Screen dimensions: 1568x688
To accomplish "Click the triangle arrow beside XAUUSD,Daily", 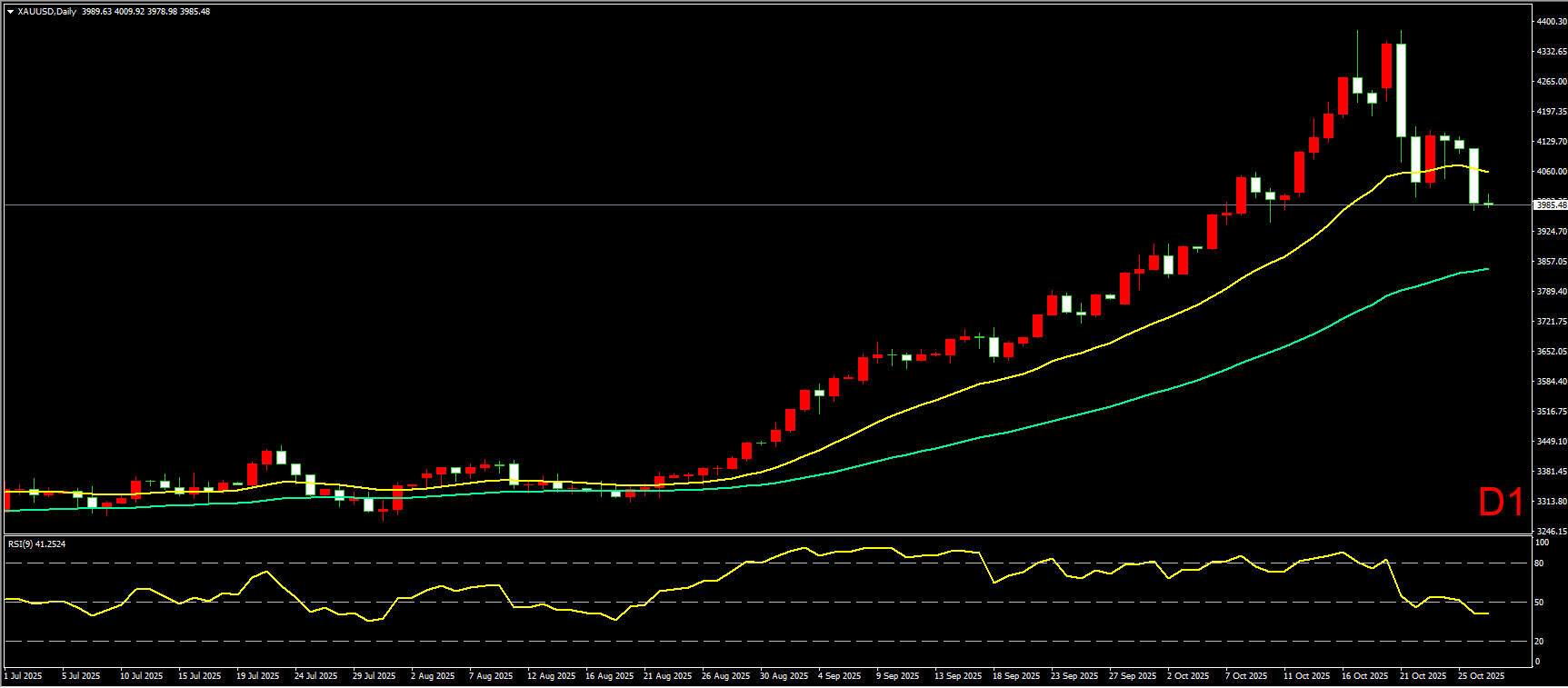I will click(x=10, y=12).
